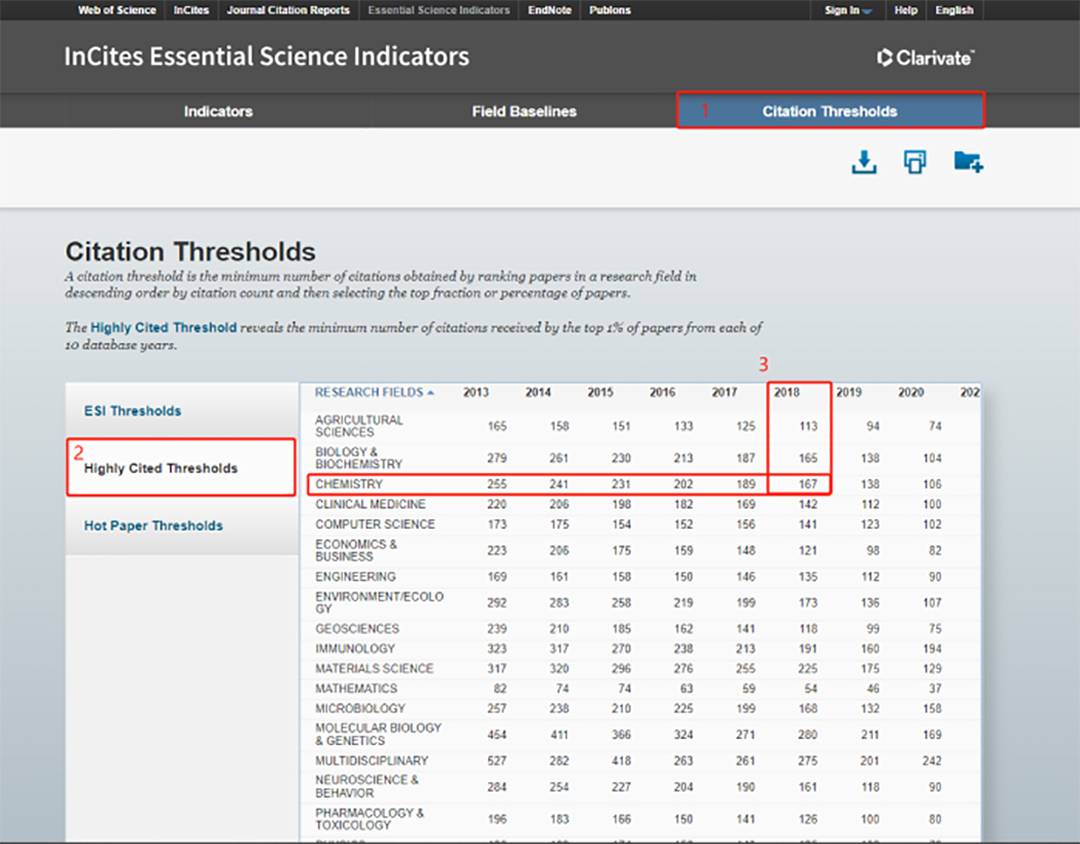
Task: Select the MATERIALS SCIENCE row label
Action: tap(374, 669)
